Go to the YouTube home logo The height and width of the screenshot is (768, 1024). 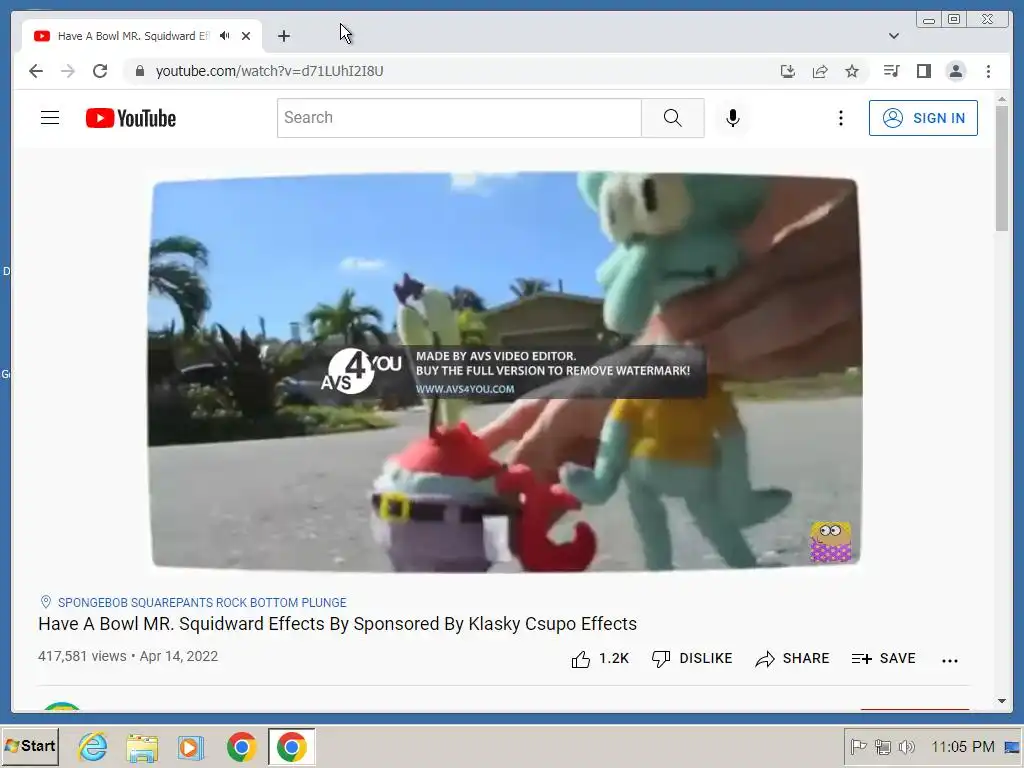pyautogui.click(x=131, y=118)
